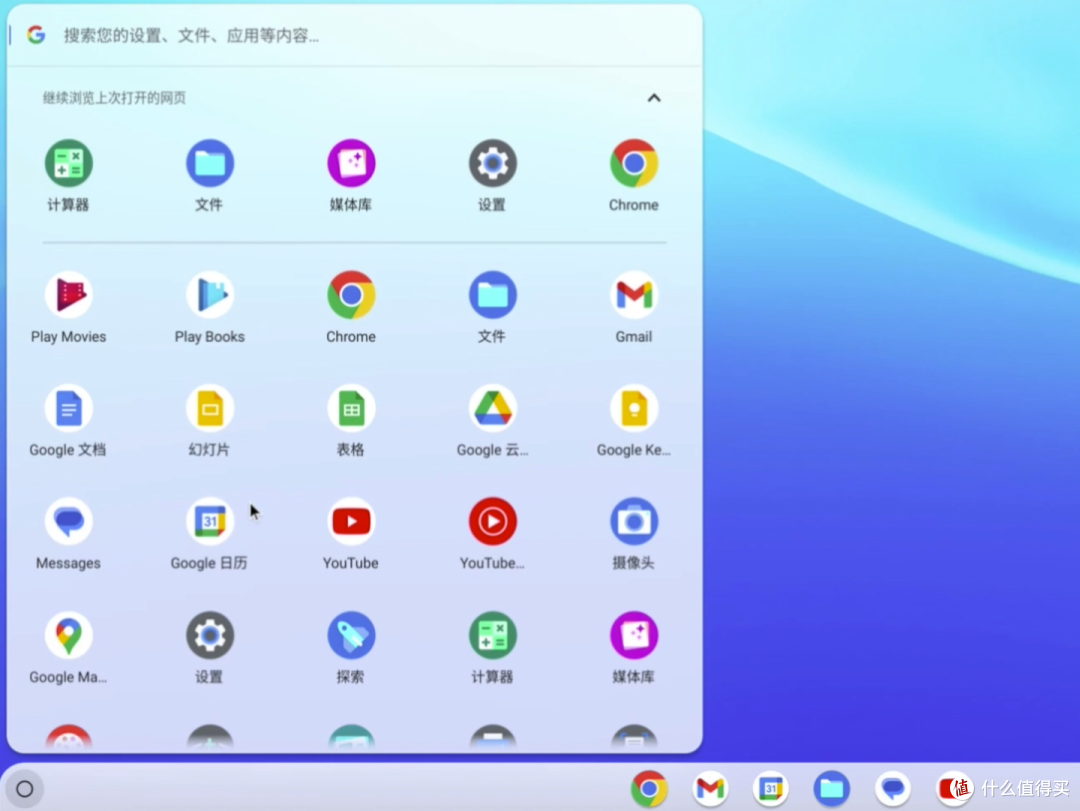Open Gmail from the shelf
The image size is (1080, 811).
[710, 788]
